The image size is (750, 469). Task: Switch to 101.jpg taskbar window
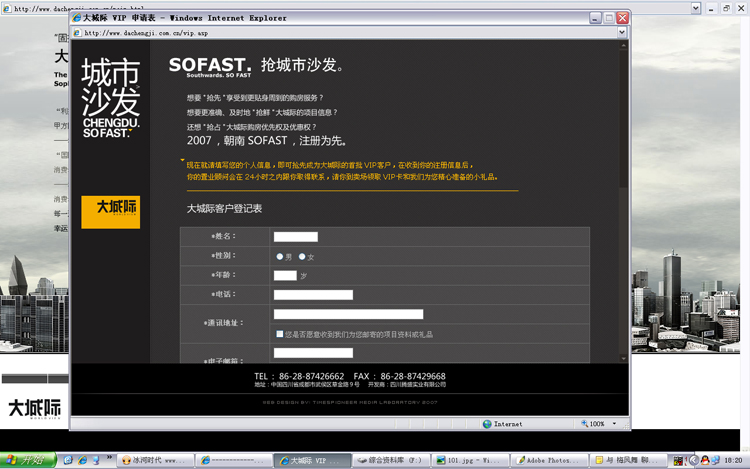coord(470,460)
